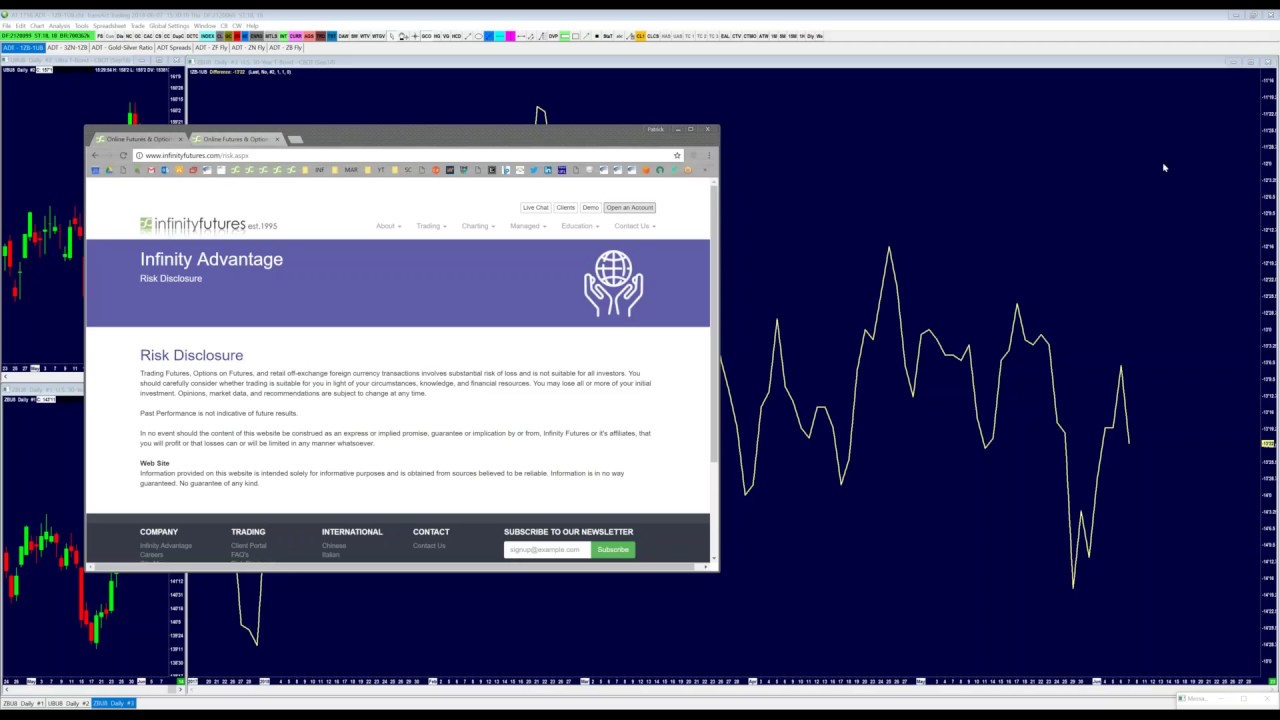Select the pointer cursor tool in trading toolbar
This screenshot has height=720, width=1280.
coord(392,36)
